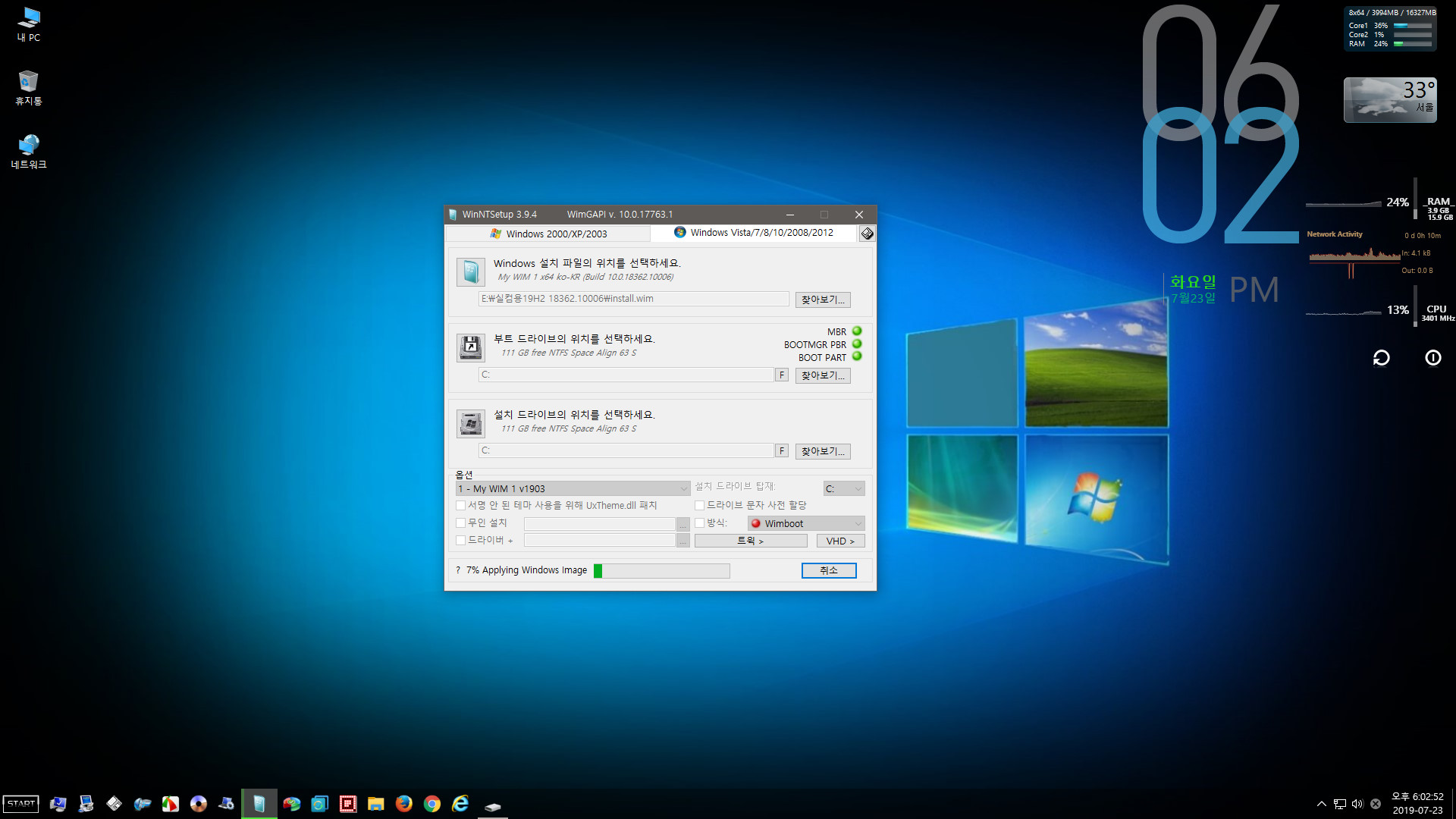This screenshot has width=1456, height=819.
Task: Click the boot drive floppy icon
Action: pyautogui.click(x=471, y=347)
